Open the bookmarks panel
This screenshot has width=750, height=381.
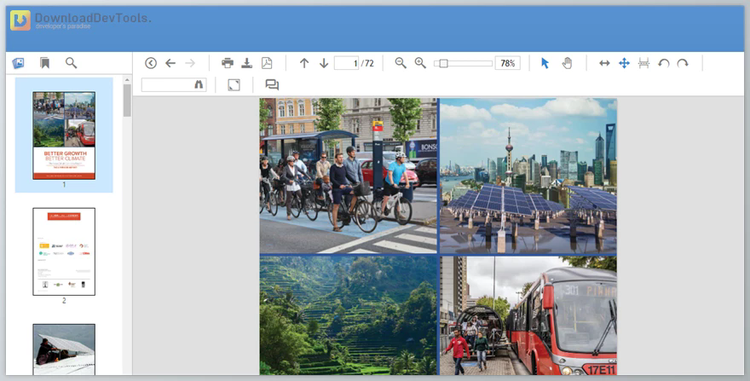[x=44, y=63]
